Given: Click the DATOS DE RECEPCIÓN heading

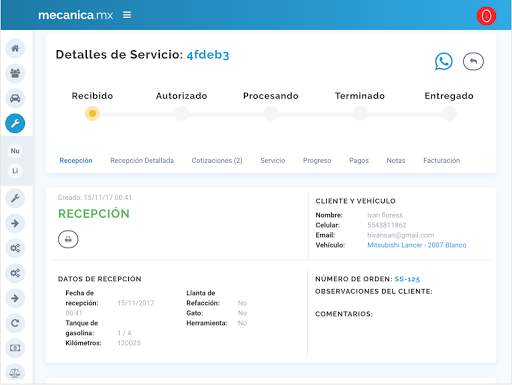Looking at the screenshot, I should 100,279.
